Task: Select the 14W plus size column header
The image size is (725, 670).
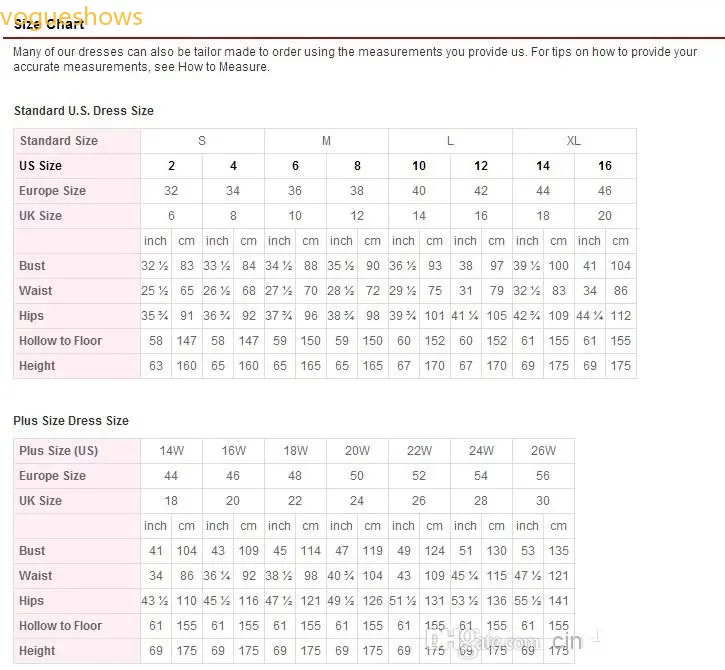Action: coord(171,451)
